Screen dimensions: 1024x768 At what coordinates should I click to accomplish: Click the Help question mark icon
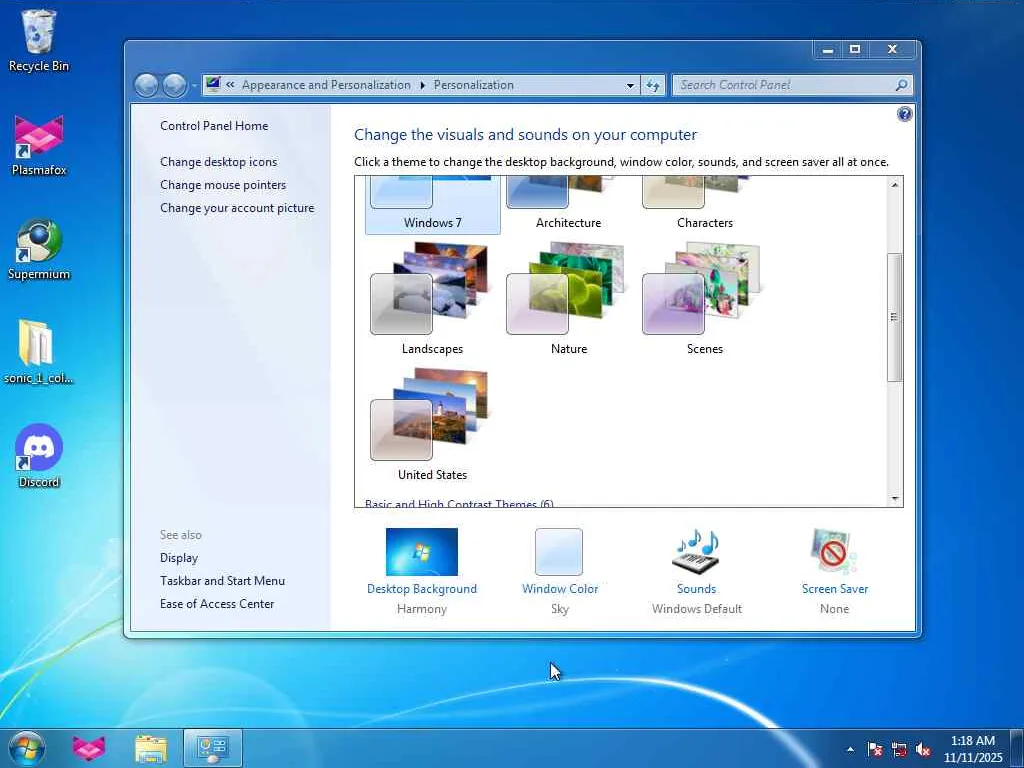[904, 114]
